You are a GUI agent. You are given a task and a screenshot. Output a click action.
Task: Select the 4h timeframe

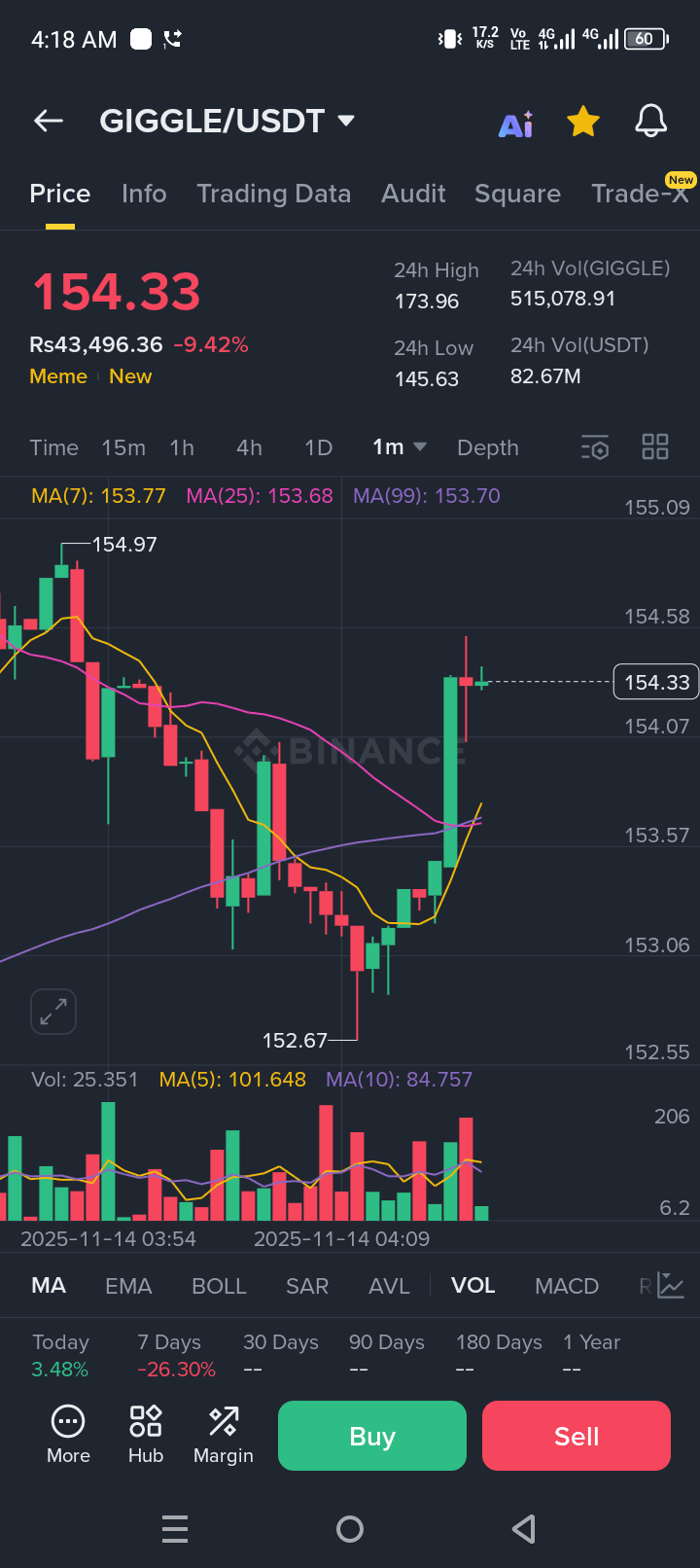pos(249,447)
